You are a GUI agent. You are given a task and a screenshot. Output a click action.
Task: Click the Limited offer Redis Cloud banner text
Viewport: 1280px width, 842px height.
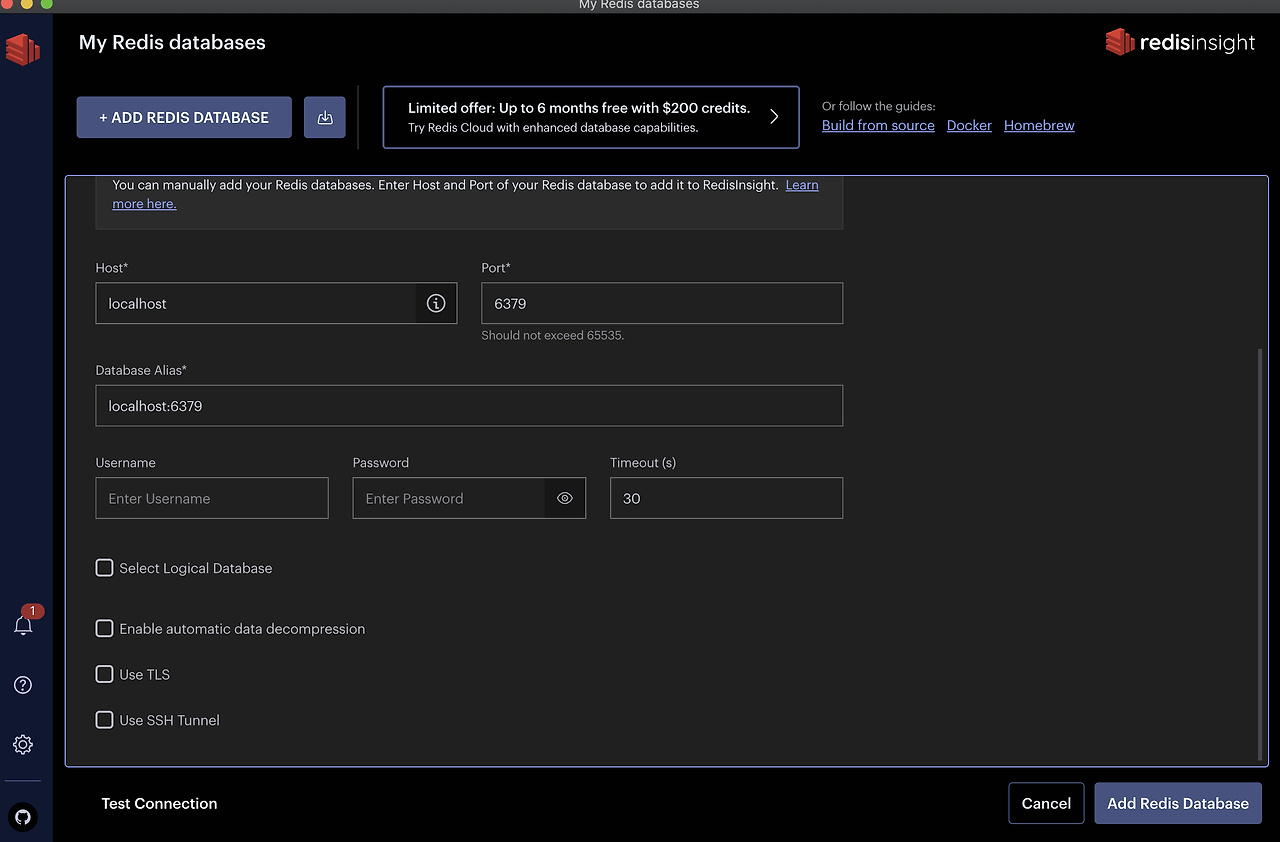point(579,117)
